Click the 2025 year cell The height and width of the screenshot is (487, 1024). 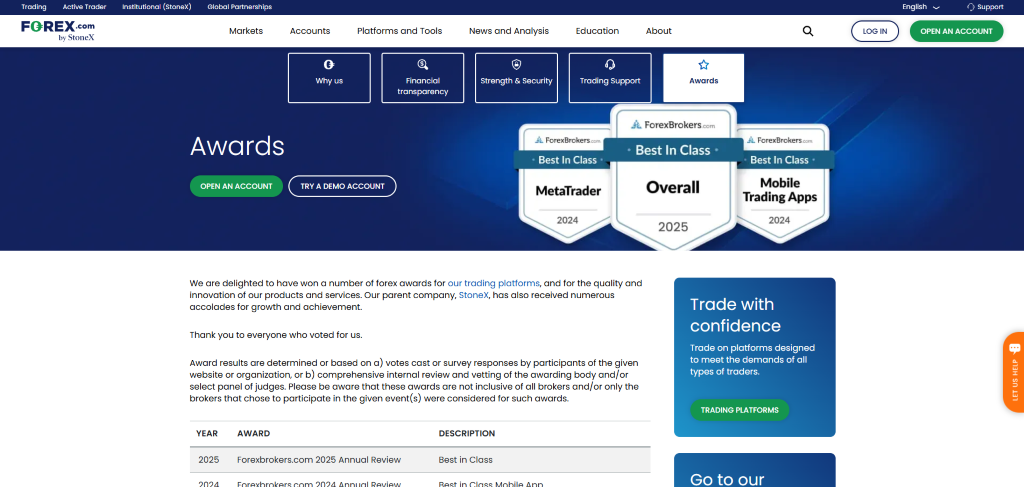pyautogui.click(x=209, y=460)
